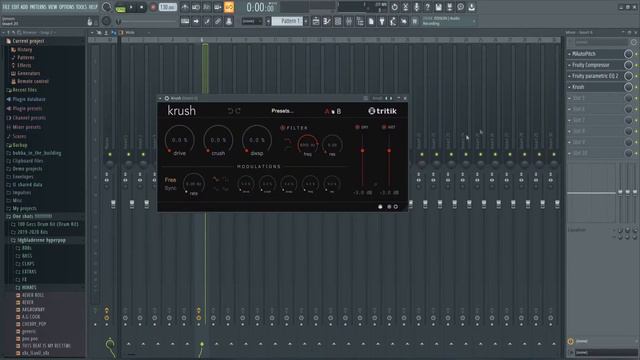Screen dimensions: 640x360
Task: Open the FILE menu
Action: pos(7,7)
